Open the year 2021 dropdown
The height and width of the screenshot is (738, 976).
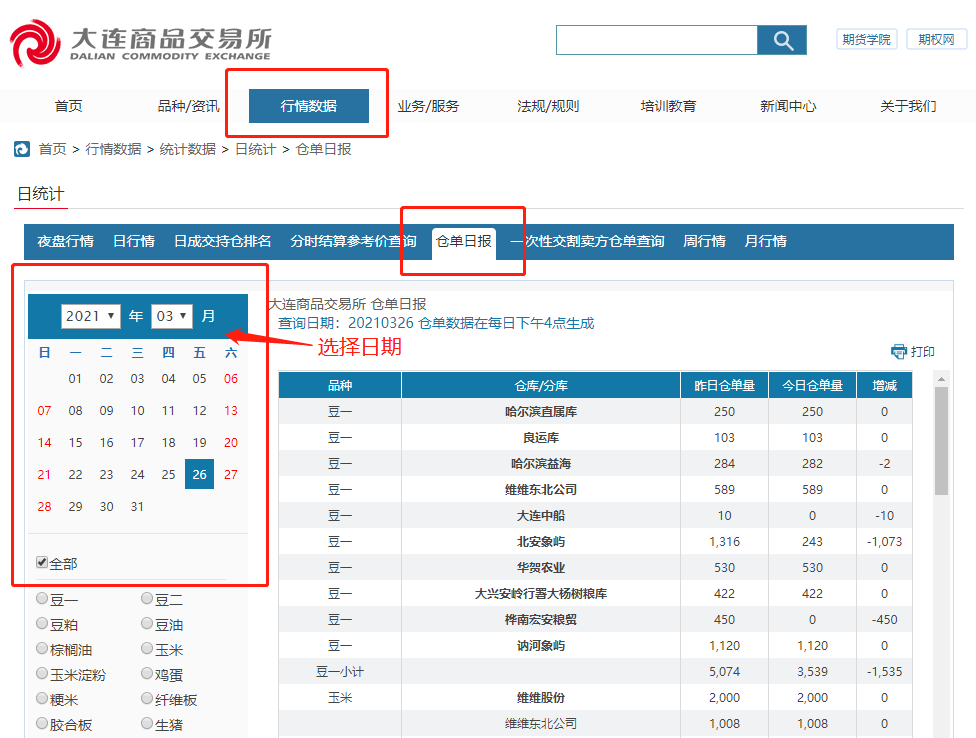coord(91,316)
